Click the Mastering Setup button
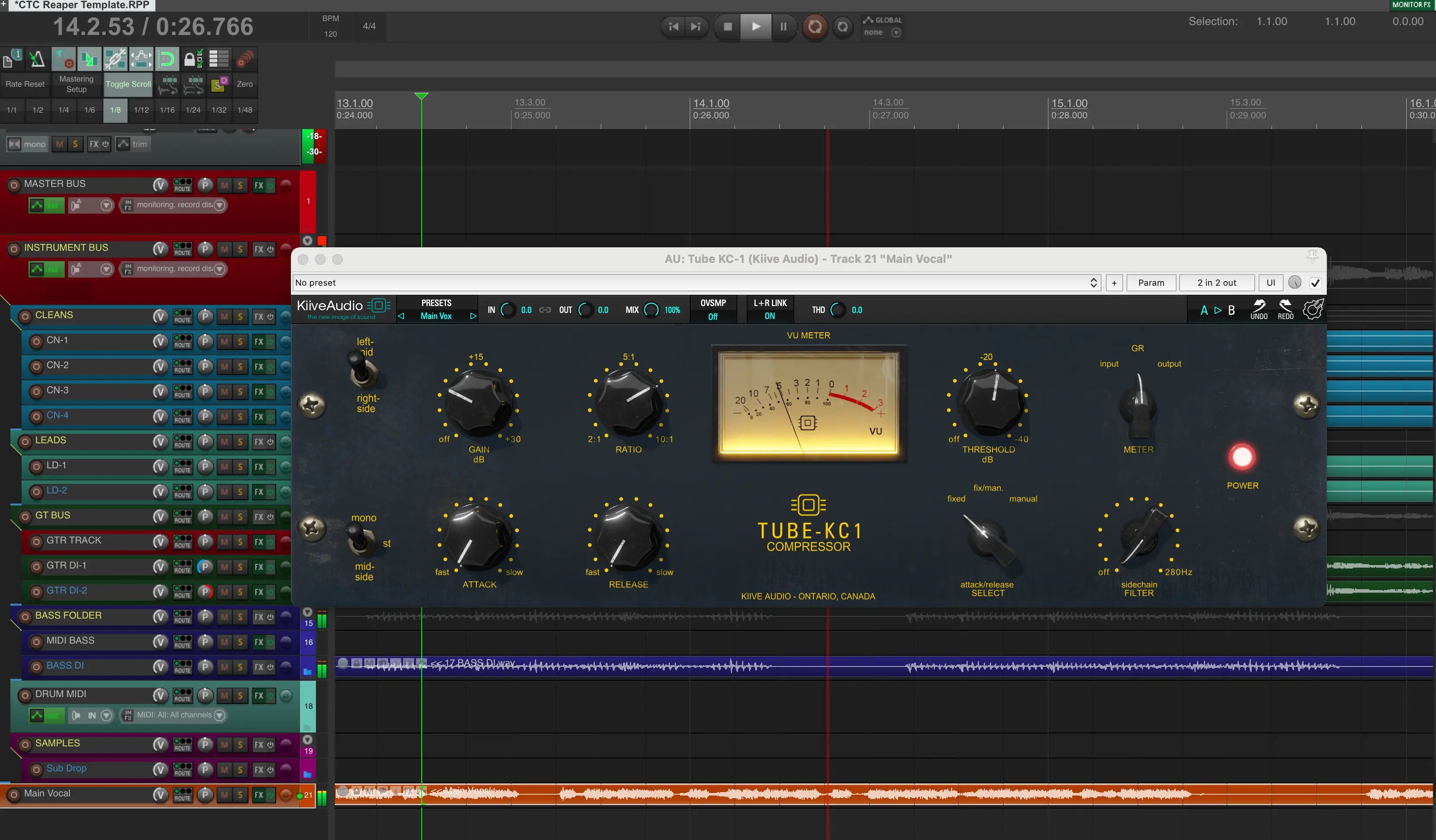This screenshot has width=1436, height=840. pos(76,84)
